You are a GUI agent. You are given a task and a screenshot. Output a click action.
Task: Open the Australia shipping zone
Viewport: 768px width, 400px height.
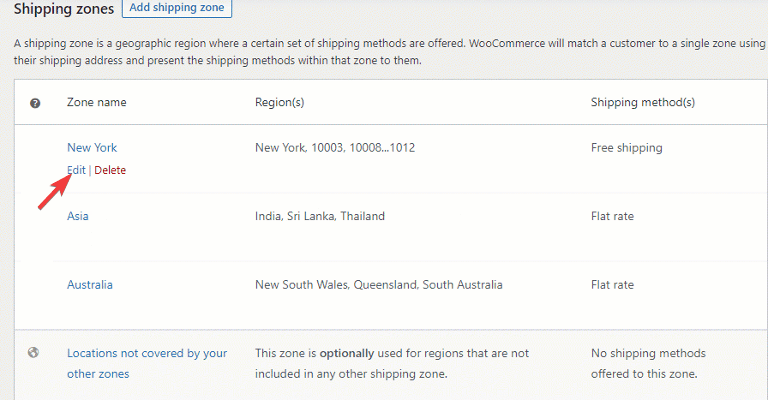coord(90,284)
